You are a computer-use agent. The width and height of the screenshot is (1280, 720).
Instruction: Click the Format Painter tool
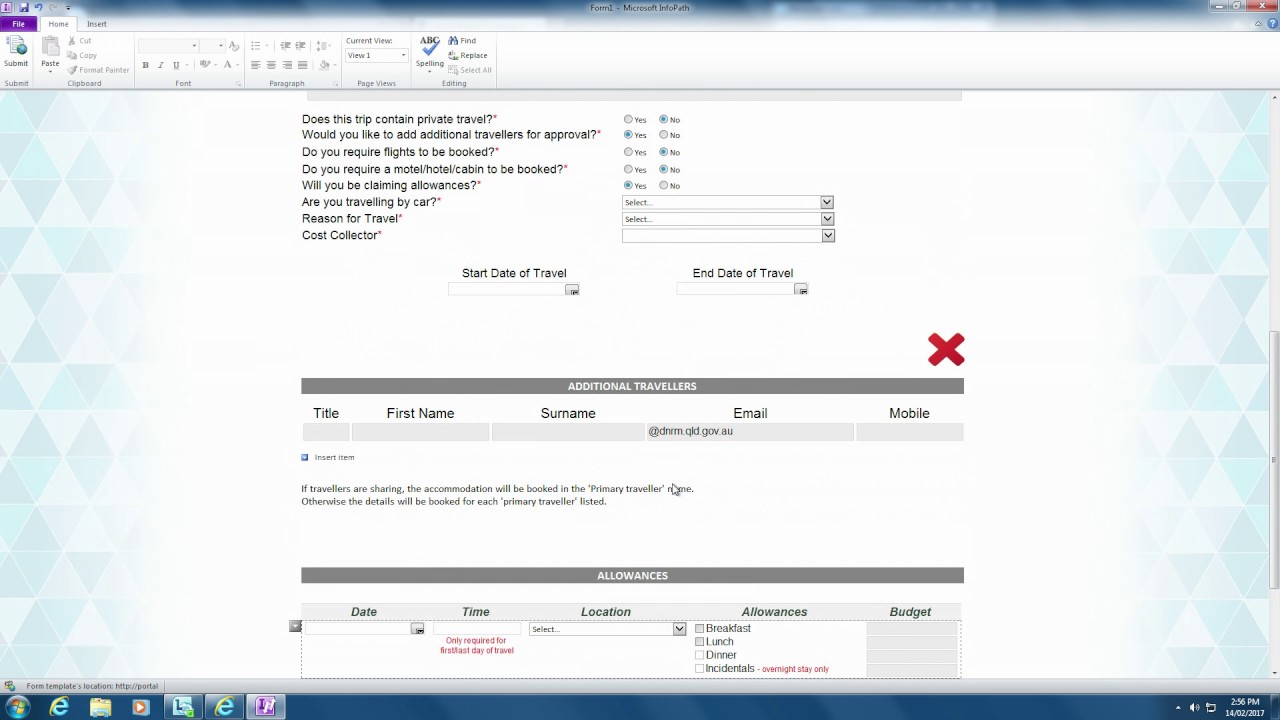coord(98,70)
